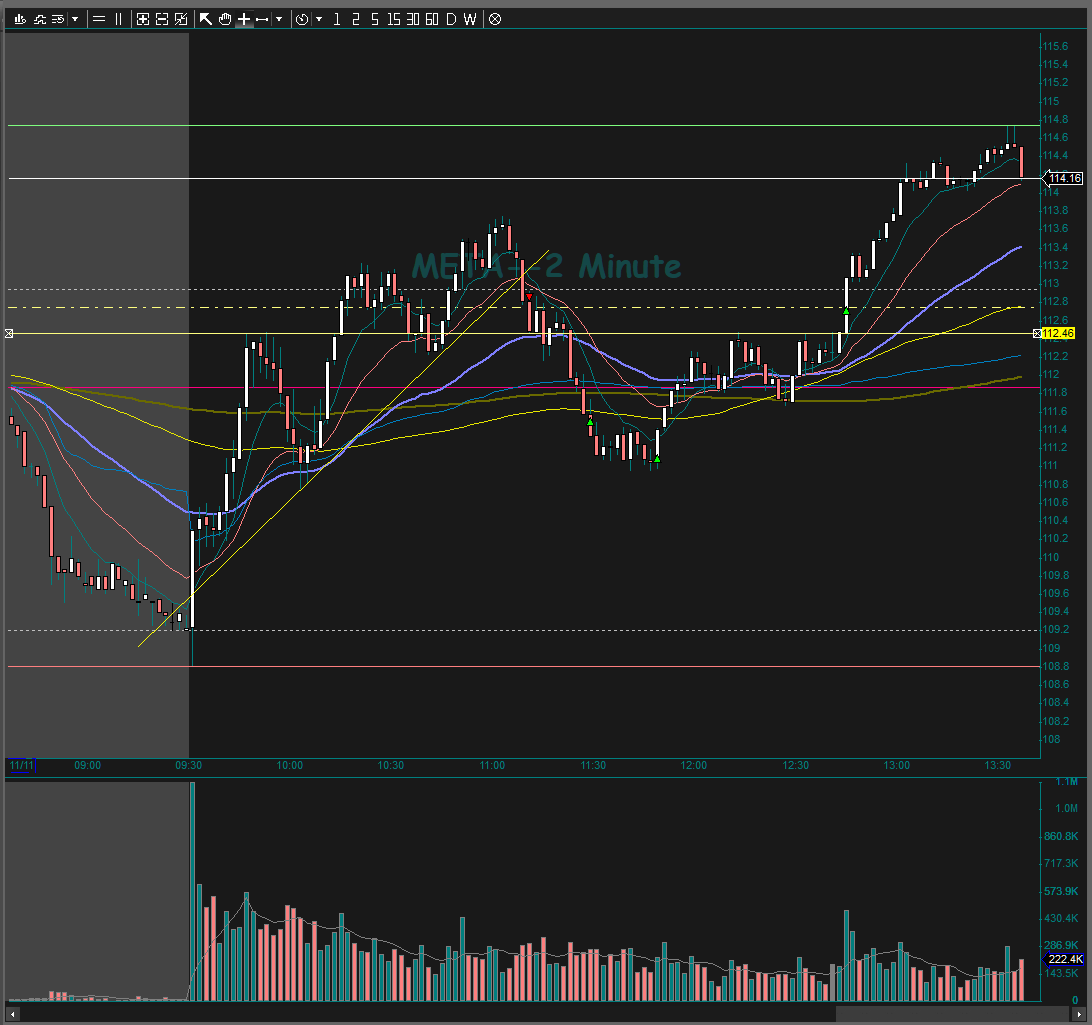Select the measure/ruler line tool

coord(262,19)
